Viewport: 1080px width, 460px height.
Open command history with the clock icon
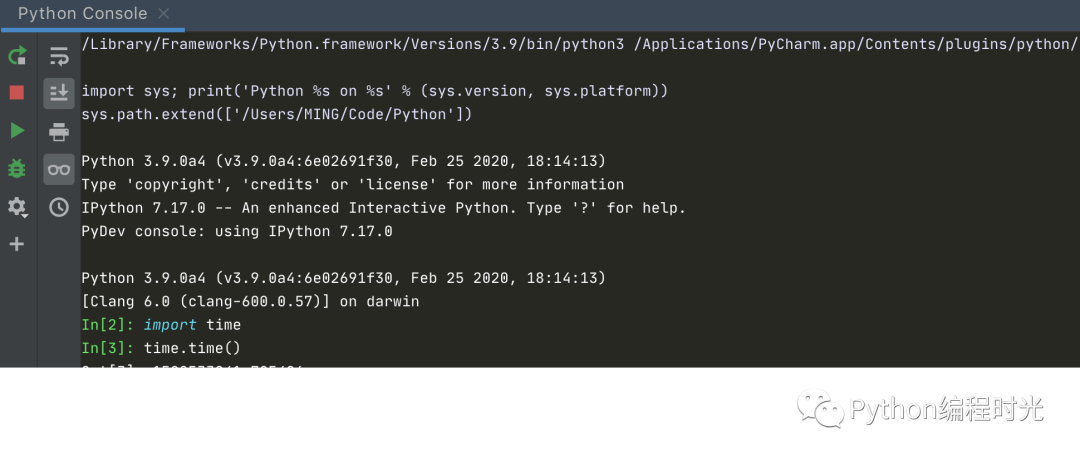pyautogui.click(x=59, y=207)
